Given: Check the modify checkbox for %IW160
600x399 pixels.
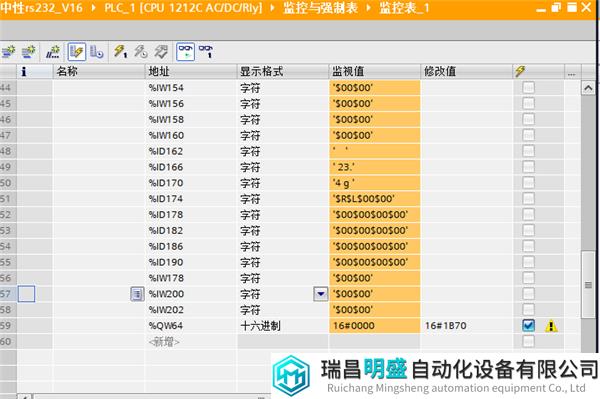Looking at the screenshot, I should [528, 135].
